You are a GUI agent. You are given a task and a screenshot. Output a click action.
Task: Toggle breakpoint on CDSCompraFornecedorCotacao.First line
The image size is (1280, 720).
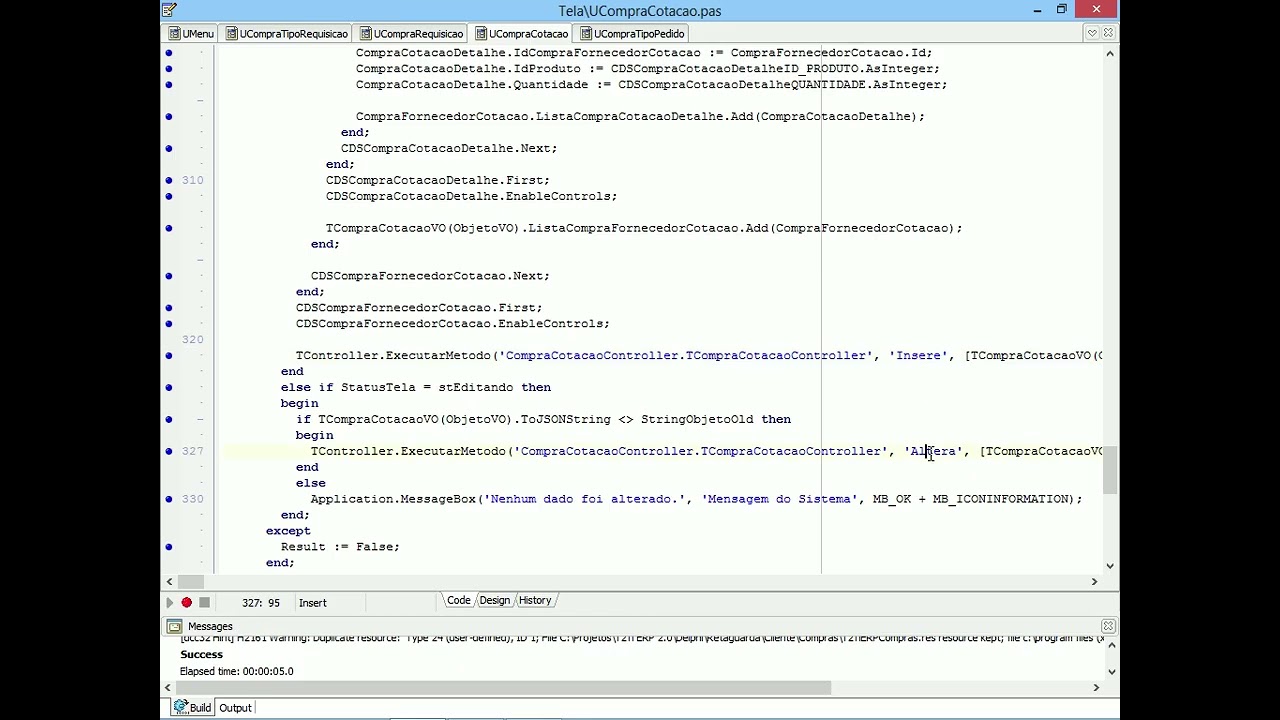pyautogui.click(x=169, y=308)
